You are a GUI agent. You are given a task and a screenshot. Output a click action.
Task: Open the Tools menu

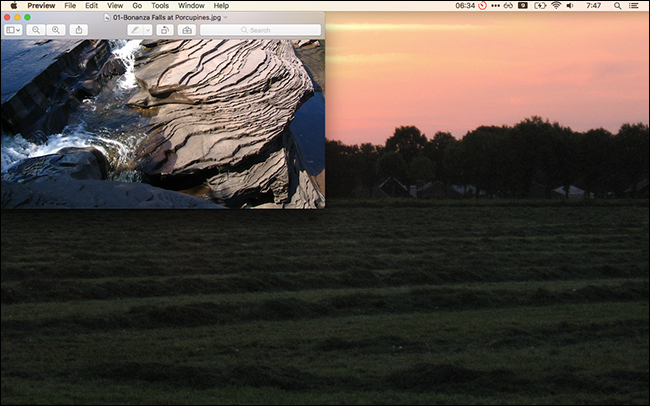point(160,5)
